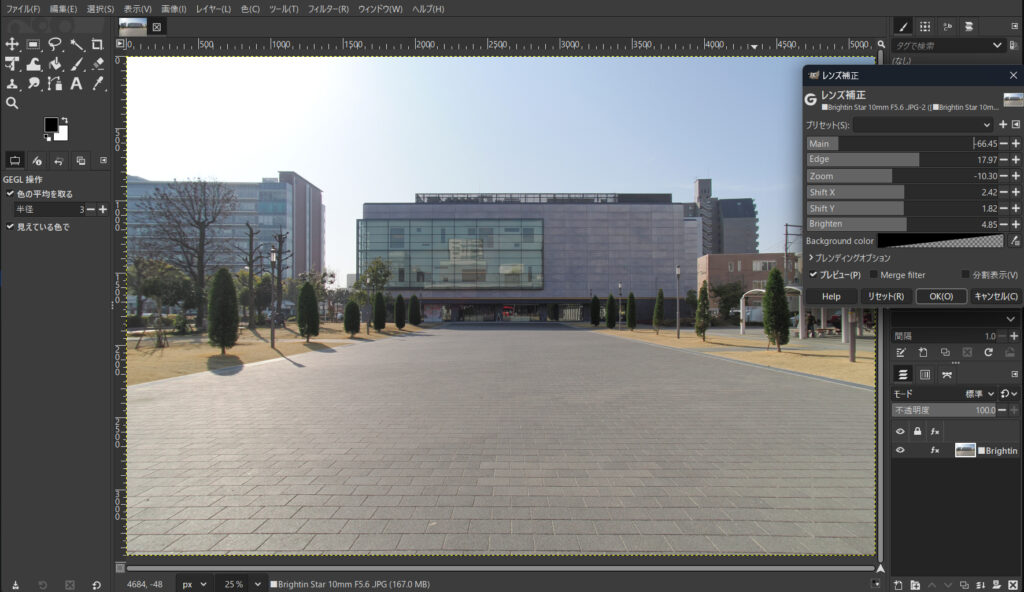The image size is (1024, 592).
Task: Enable the Merge filter checkbox
Action: click(x=873, y=275)
